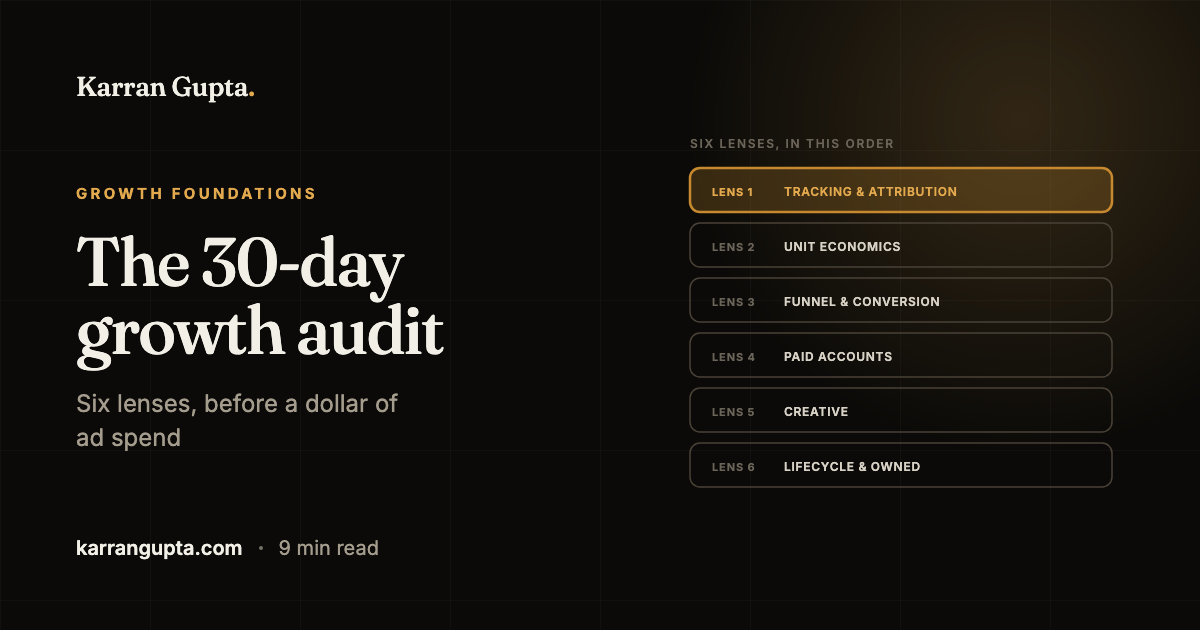
Task: Select the Lens 6 Lifecycle & Owned card
Action: point(901,465)
